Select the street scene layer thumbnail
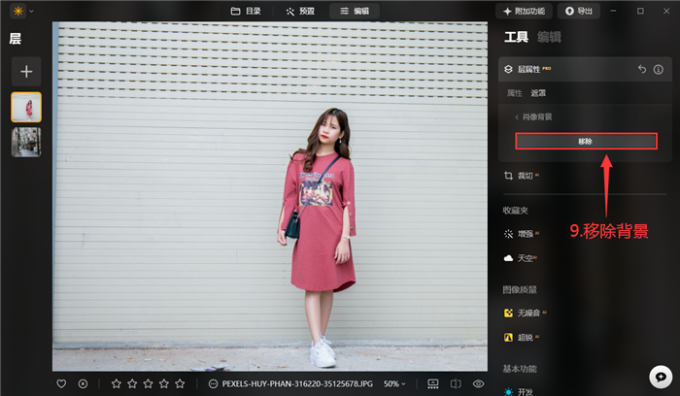 pyautogui.click(x=26, y=142)
